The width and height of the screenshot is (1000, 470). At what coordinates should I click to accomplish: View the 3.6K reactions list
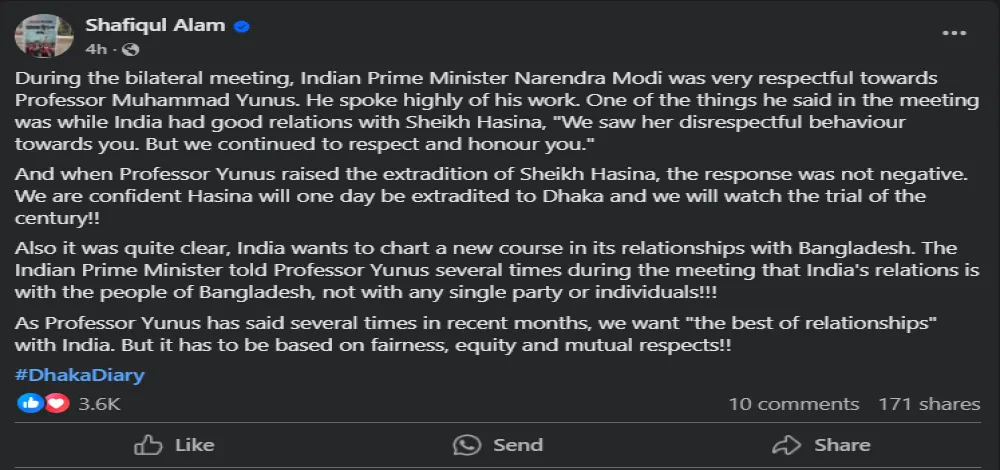coord(99,404)
